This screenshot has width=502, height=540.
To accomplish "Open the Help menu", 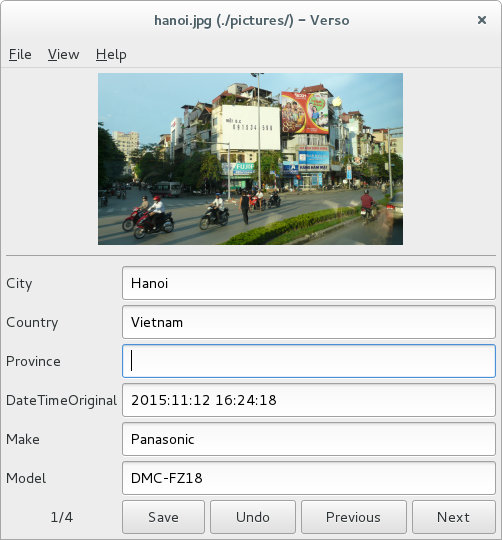I will pos(111,55).
